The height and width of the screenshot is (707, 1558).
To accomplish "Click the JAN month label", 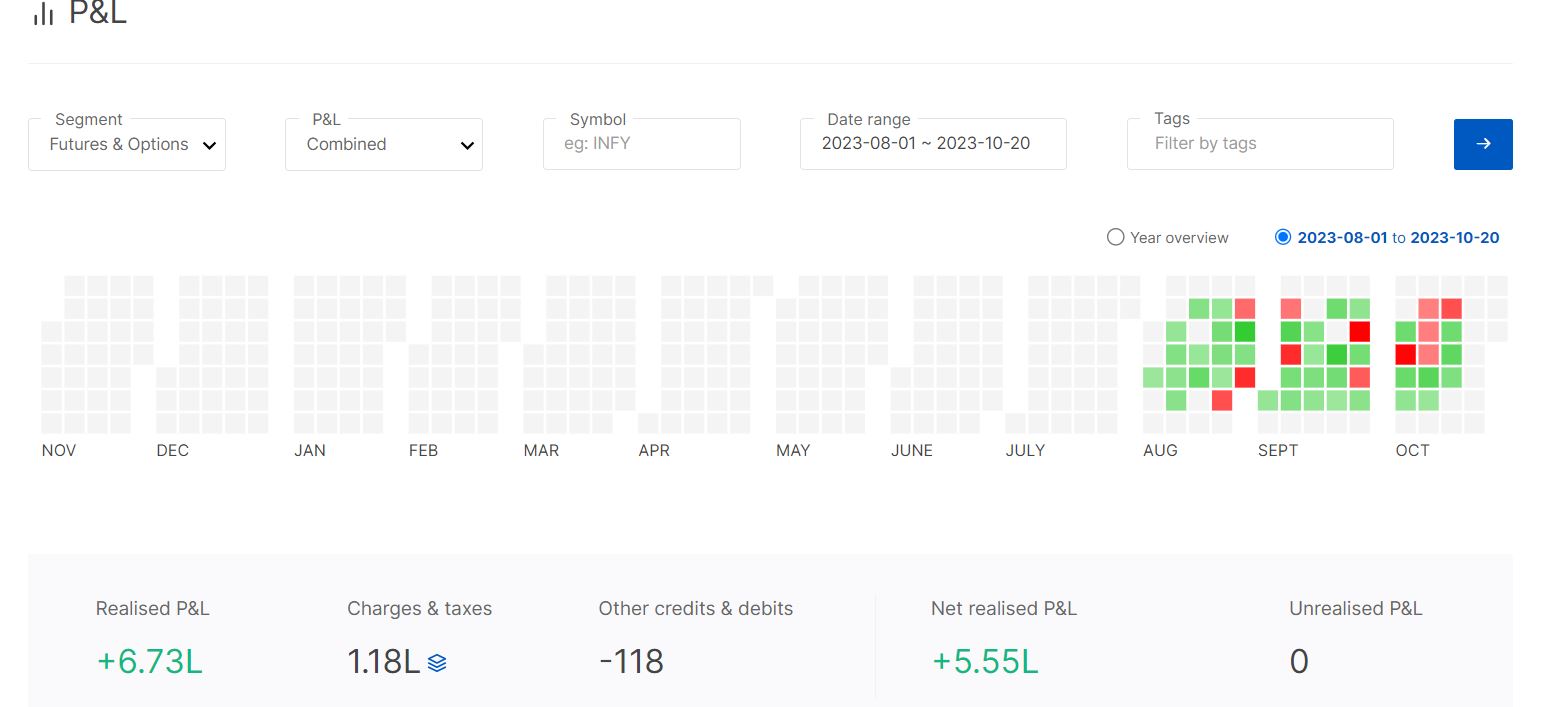I will point(310,451).
